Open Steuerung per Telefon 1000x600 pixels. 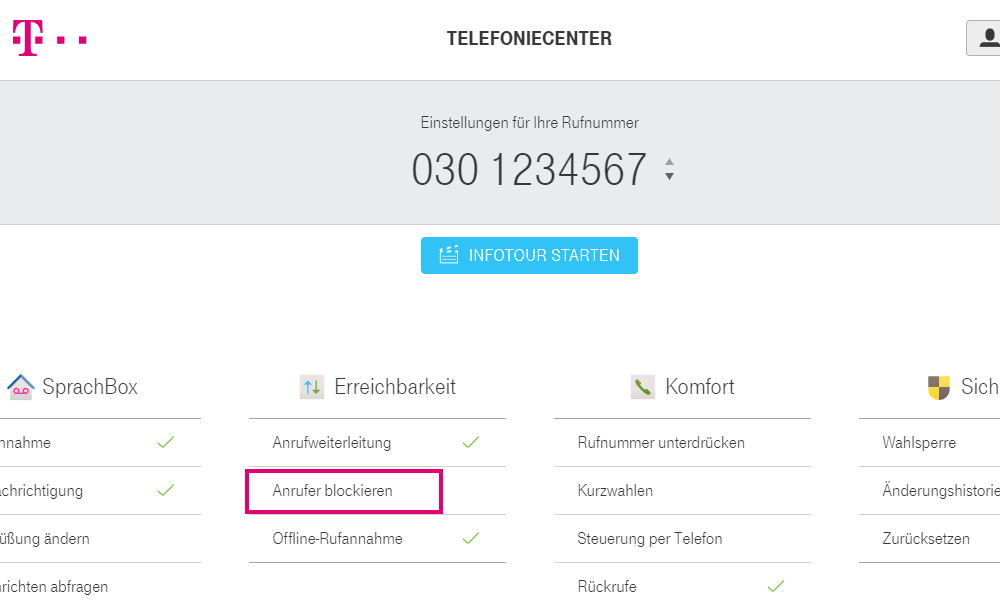pos(650,538)
